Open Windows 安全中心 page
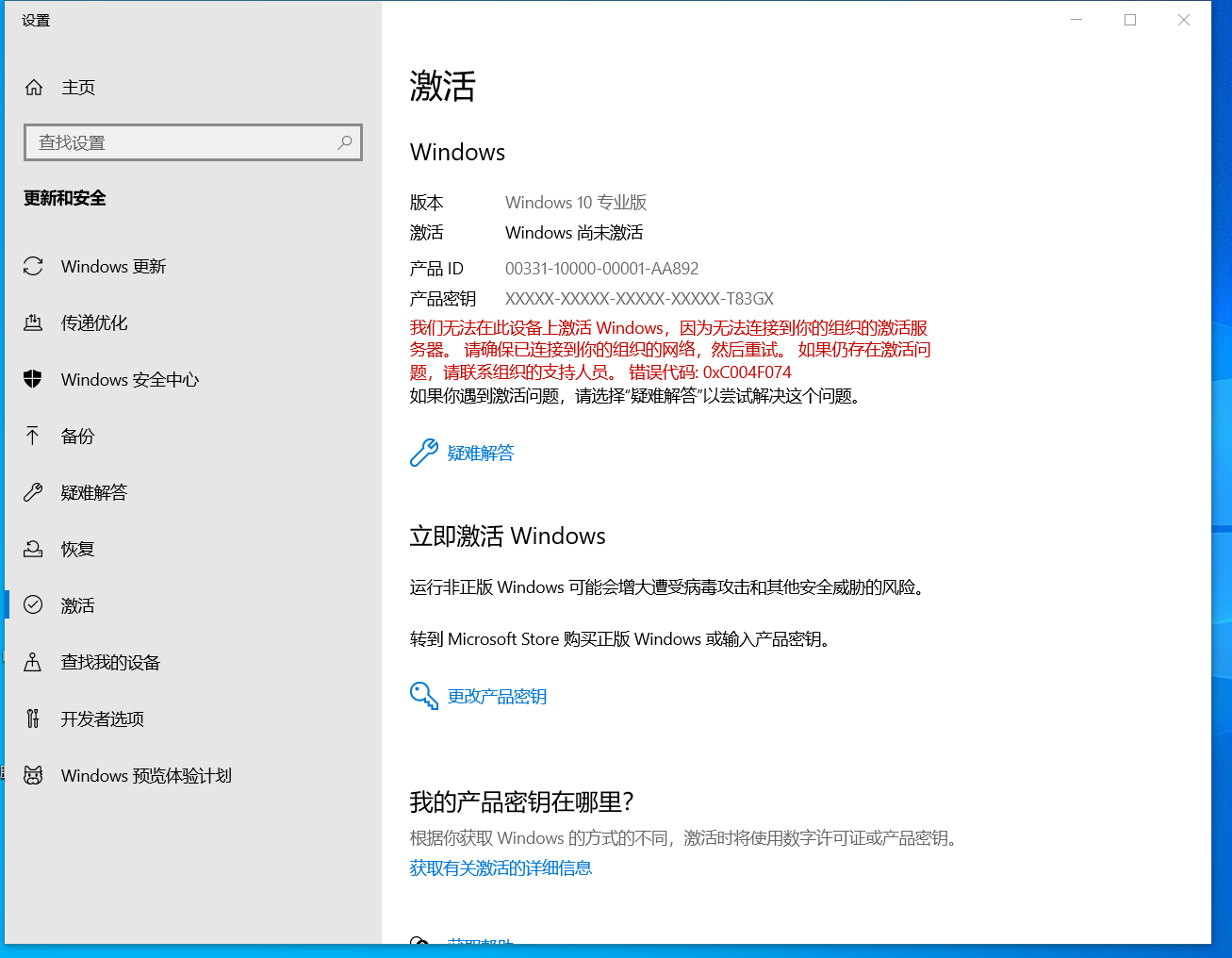1232x958 pixels. tap(193, 380)
